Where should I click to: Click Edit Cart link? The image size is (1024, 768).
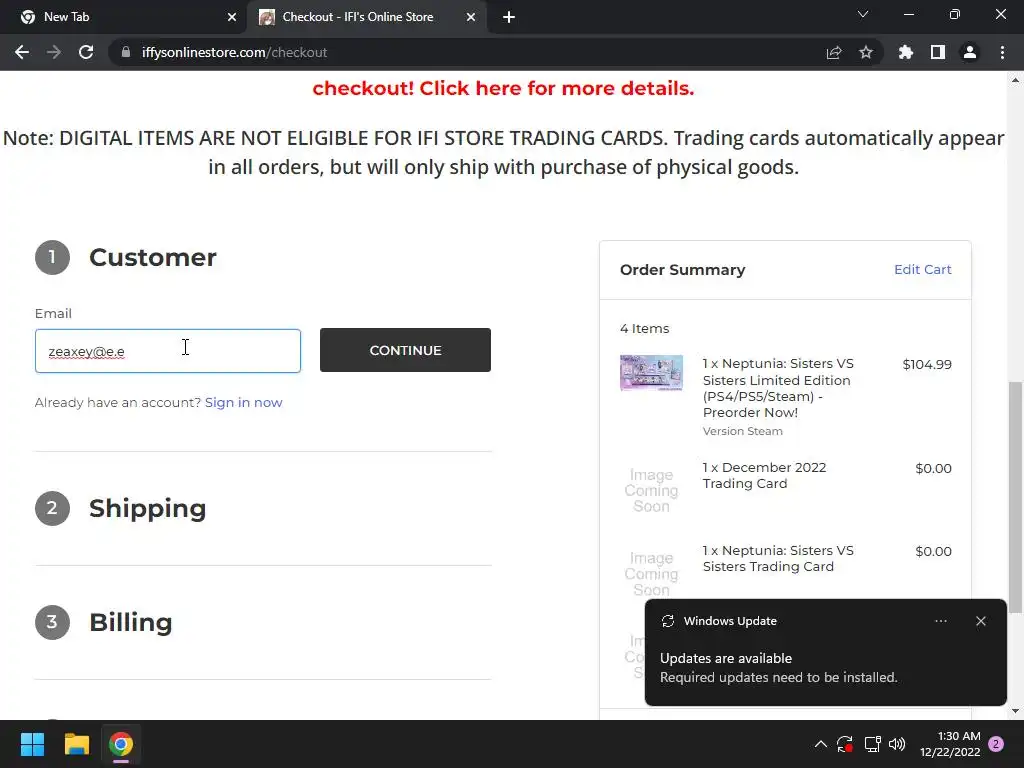point(922,269)
